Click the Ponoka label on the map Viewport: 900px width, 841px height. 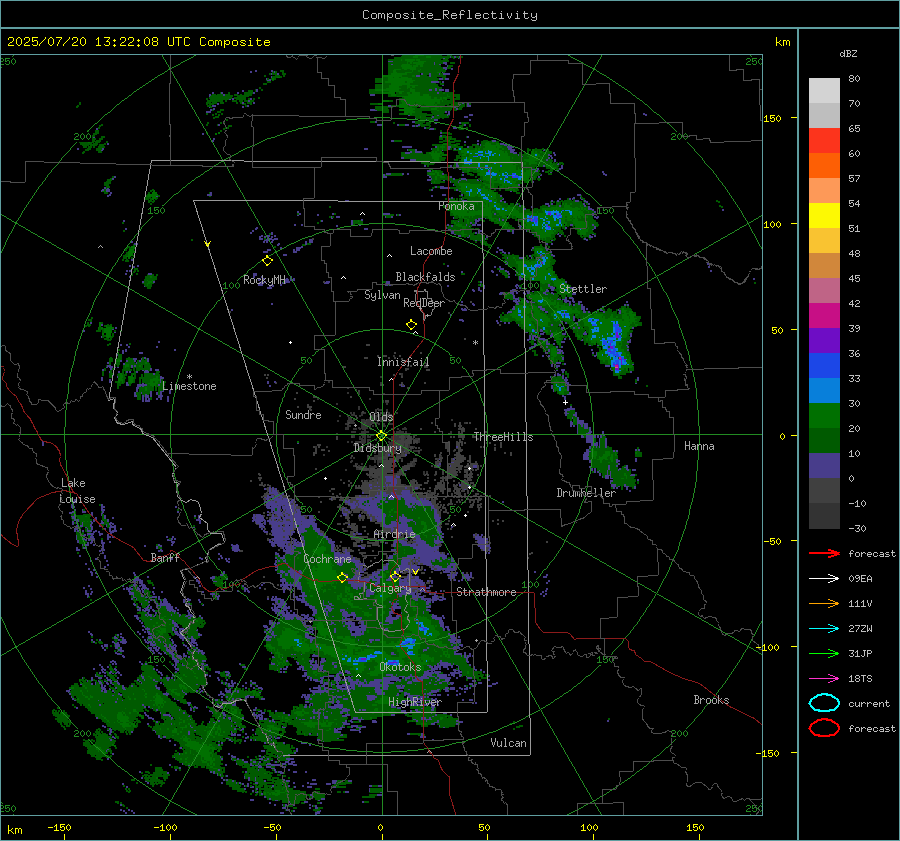pyautogui.click(x=456, y=206)
